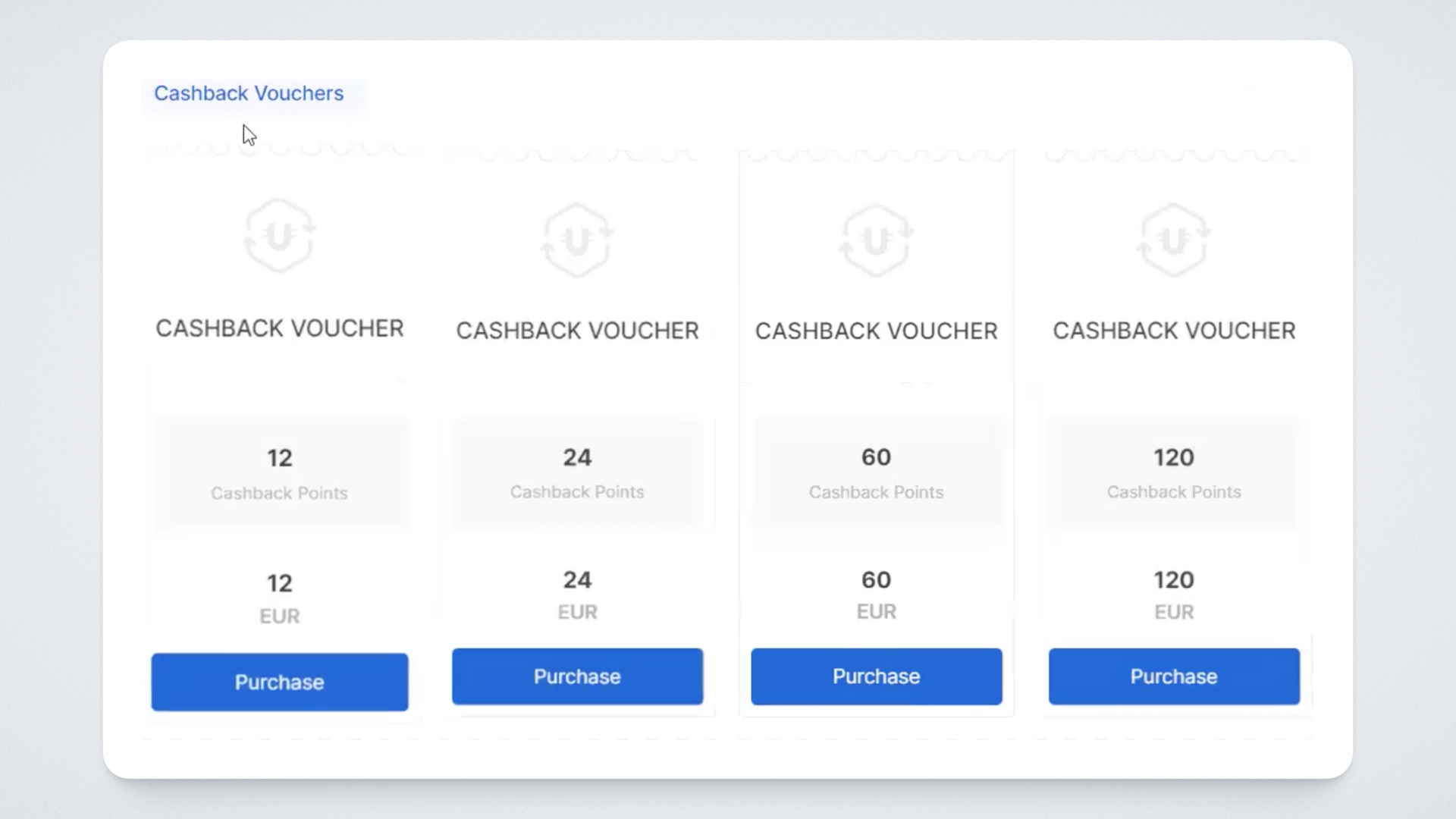This screenshot has width=1456, height=819.
Task: Click the 12 EUR price label
Action: tap(279, 598)
